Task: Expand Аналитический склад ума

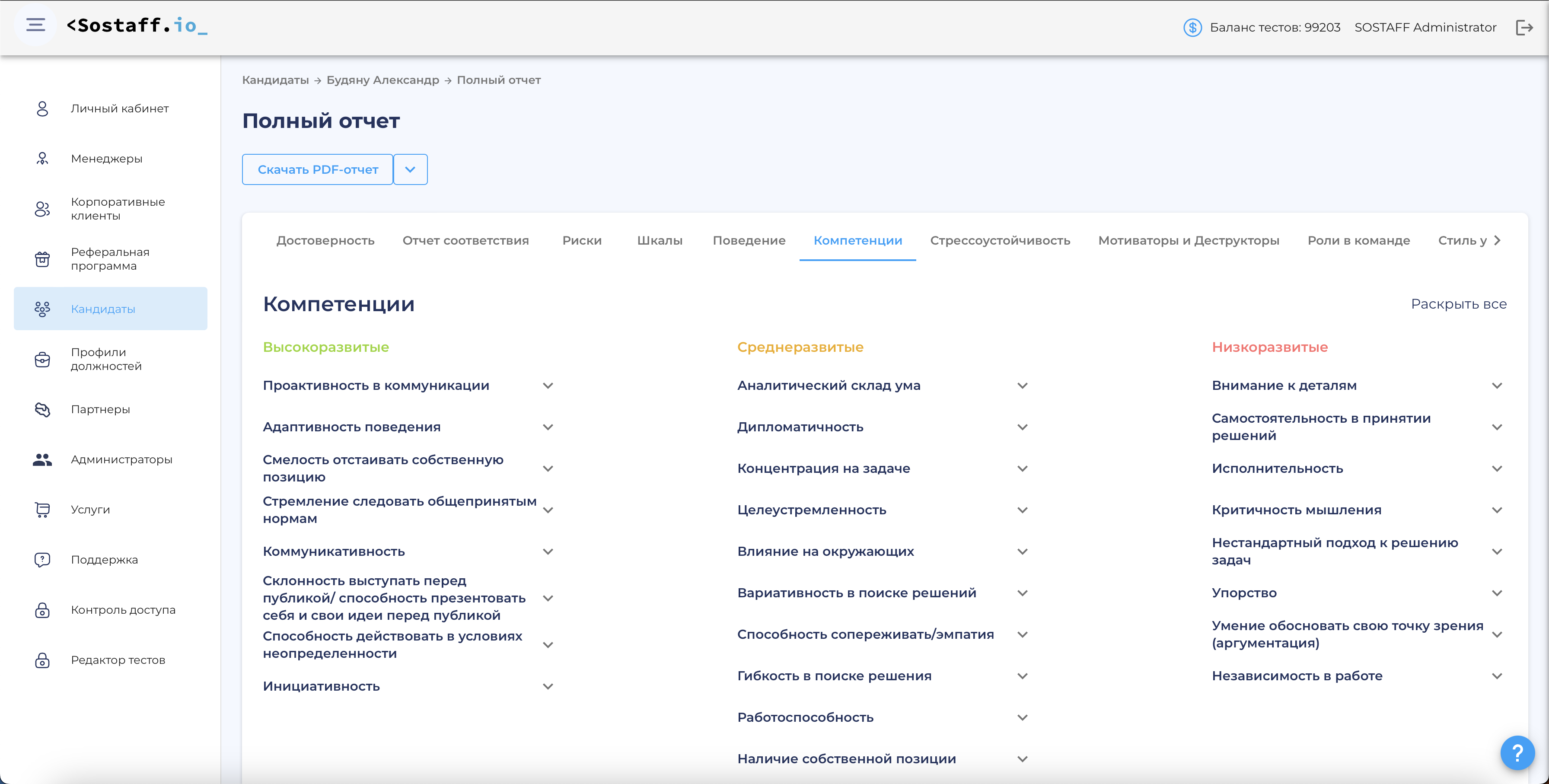Action: click(1022, 386)
